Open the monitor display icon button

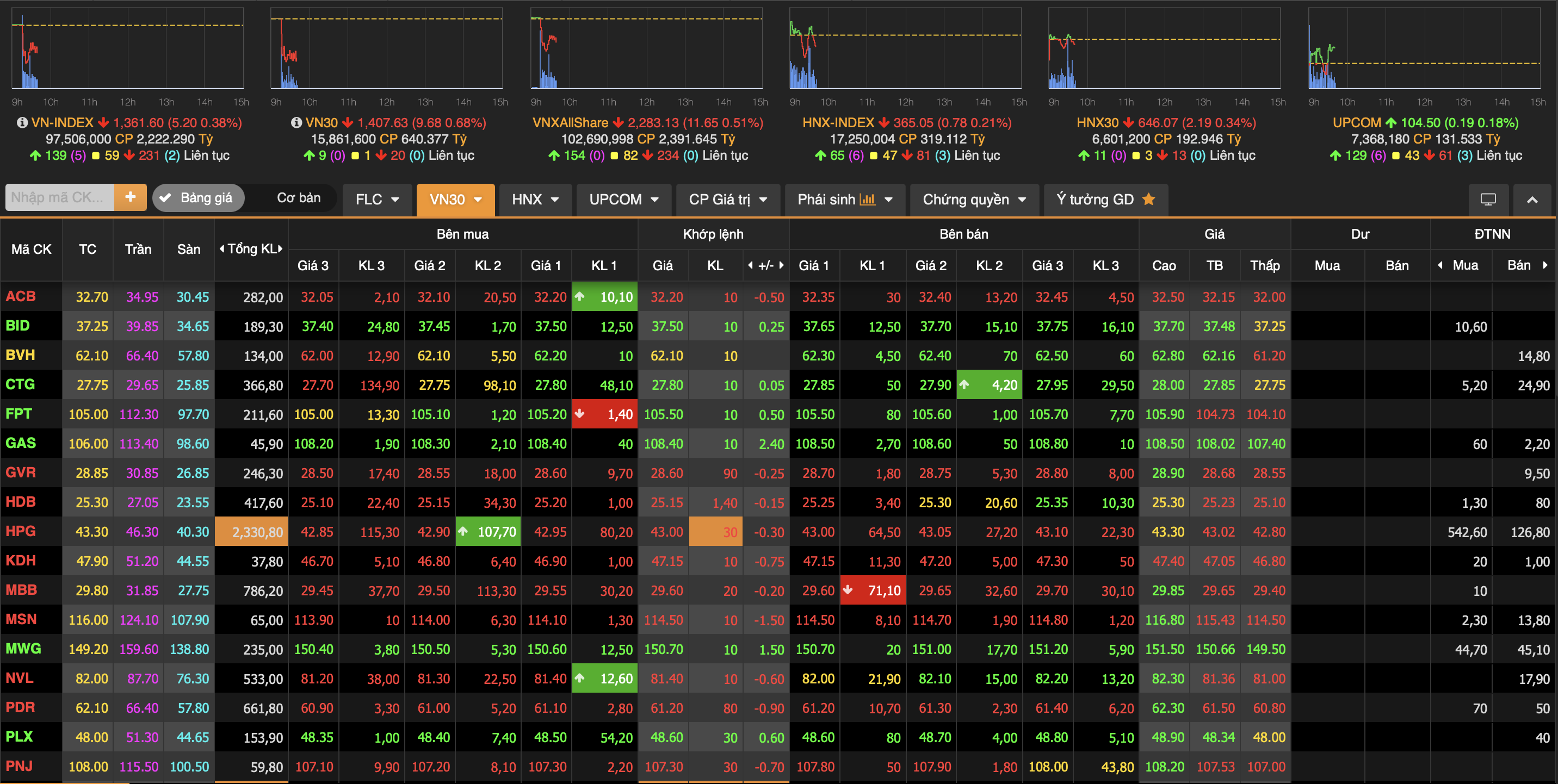[1488, 200]
